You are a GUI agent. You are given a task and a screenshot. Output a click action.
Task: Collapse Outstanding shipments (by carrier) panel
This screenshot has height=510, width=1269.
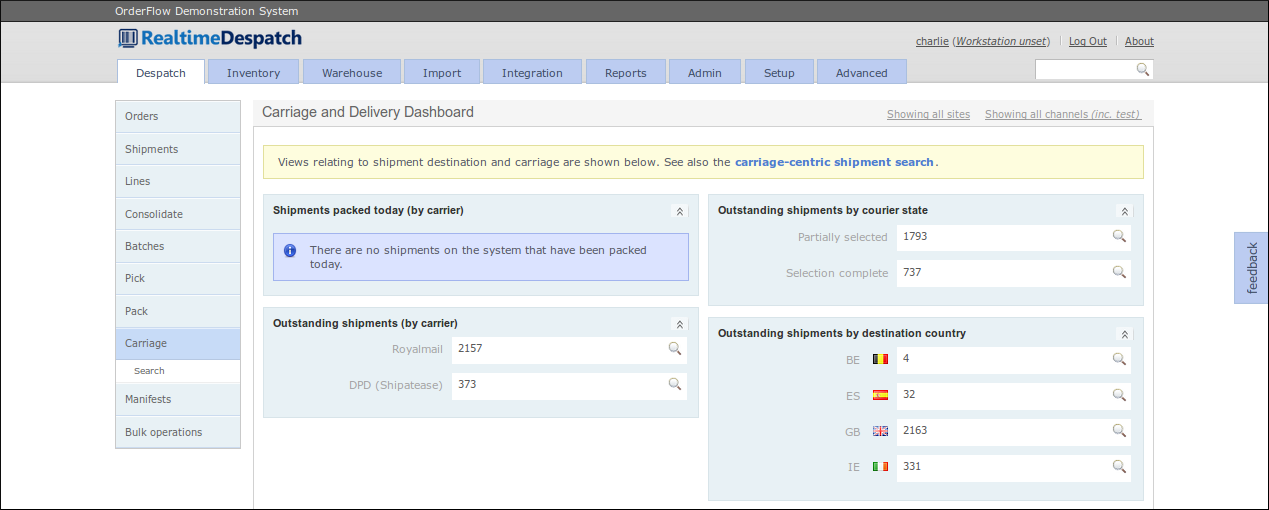click(680, 324)
